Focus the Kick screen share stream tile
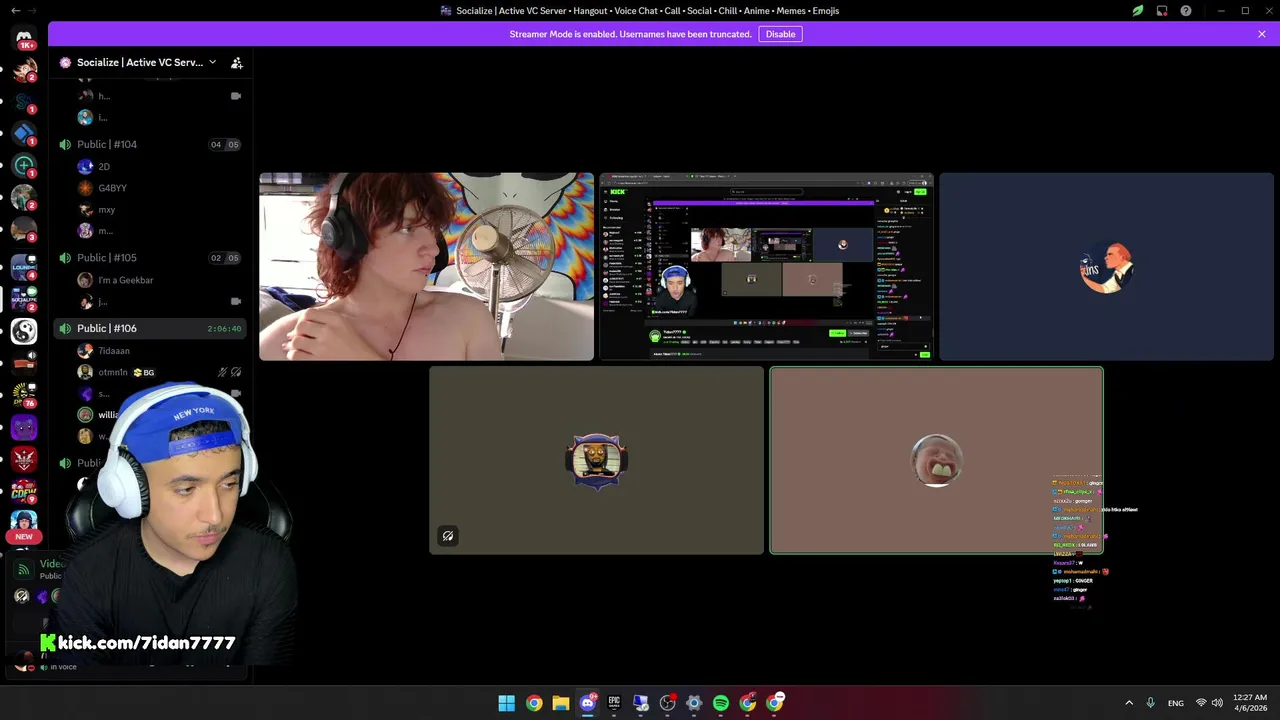The image size is (1280, 720). coord(766,266)
